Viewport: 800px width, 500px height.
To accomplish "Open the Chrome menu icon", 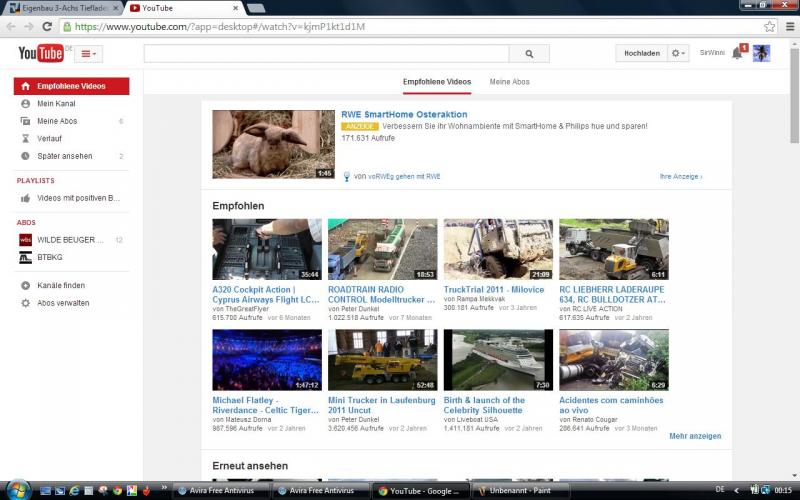I will point(790,27).
